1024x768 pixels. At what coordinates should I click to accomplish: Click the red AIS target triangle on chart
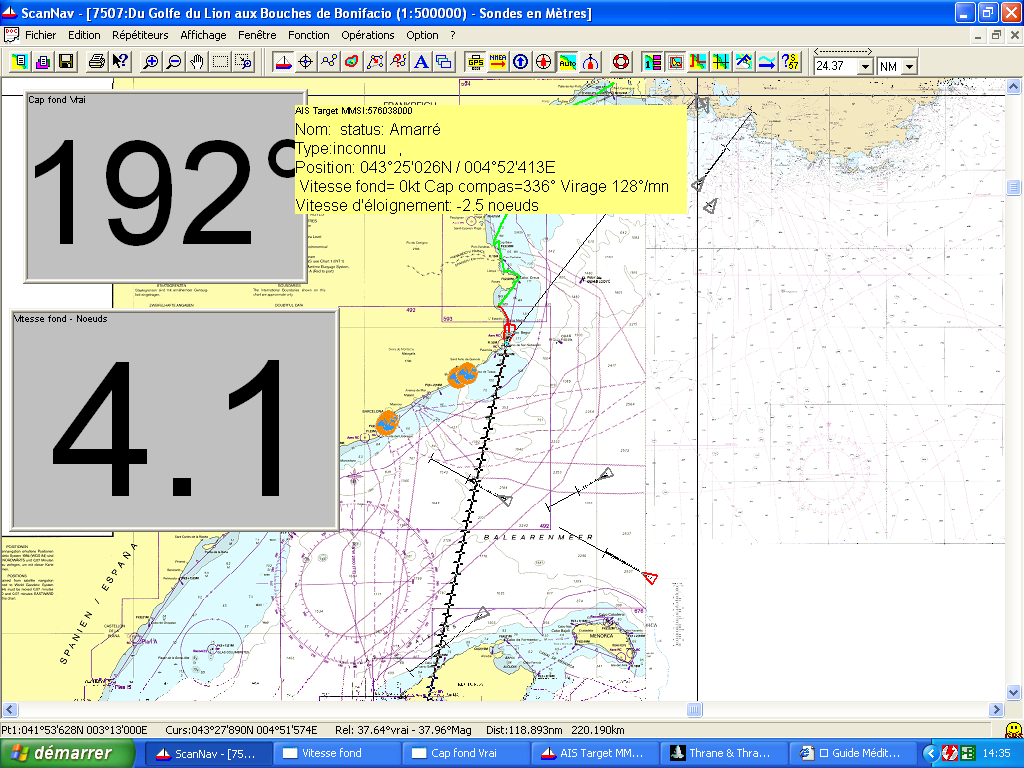650,577
